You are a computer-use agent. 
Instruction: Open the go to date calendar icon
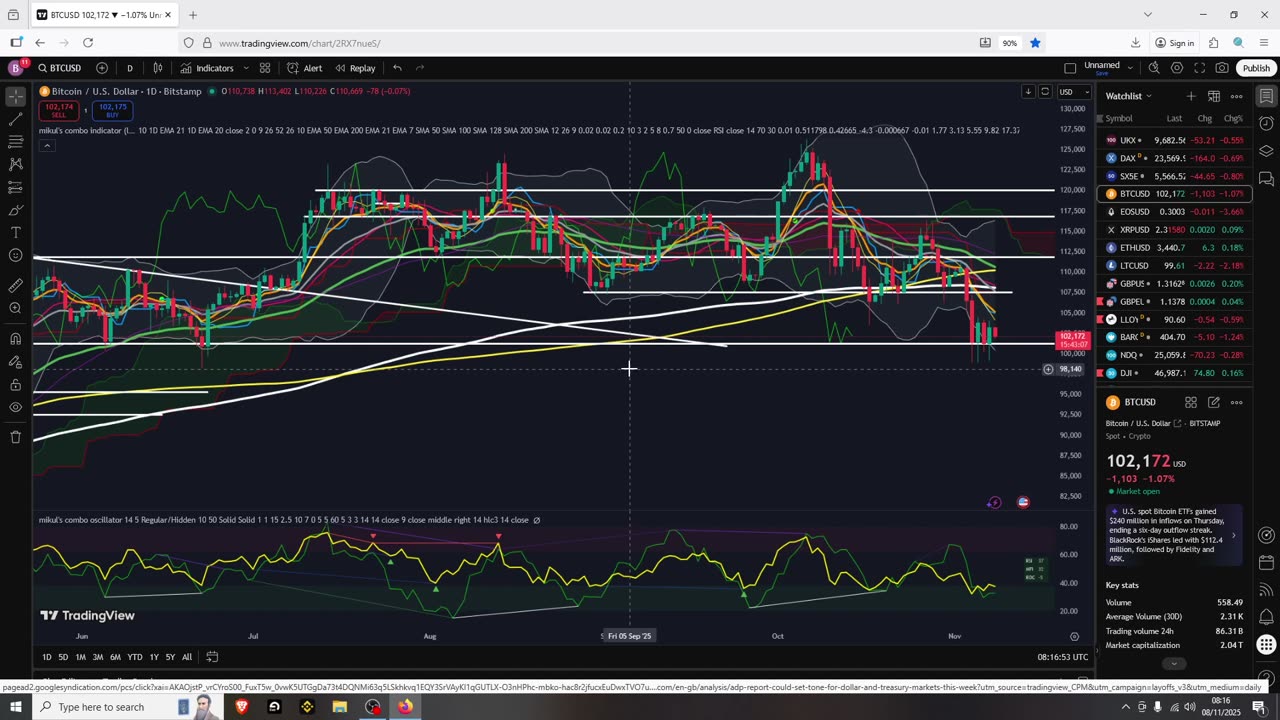[x=212, y=657]
